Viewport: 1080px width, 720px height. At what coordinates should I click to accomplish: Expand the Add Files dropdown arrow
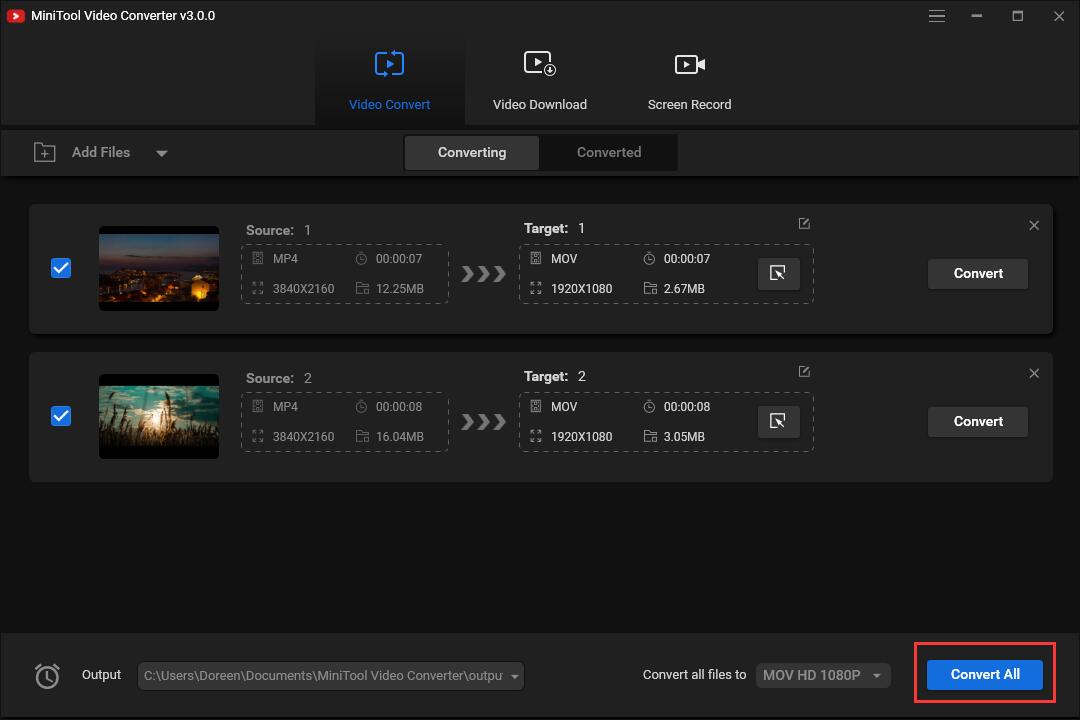161,153
